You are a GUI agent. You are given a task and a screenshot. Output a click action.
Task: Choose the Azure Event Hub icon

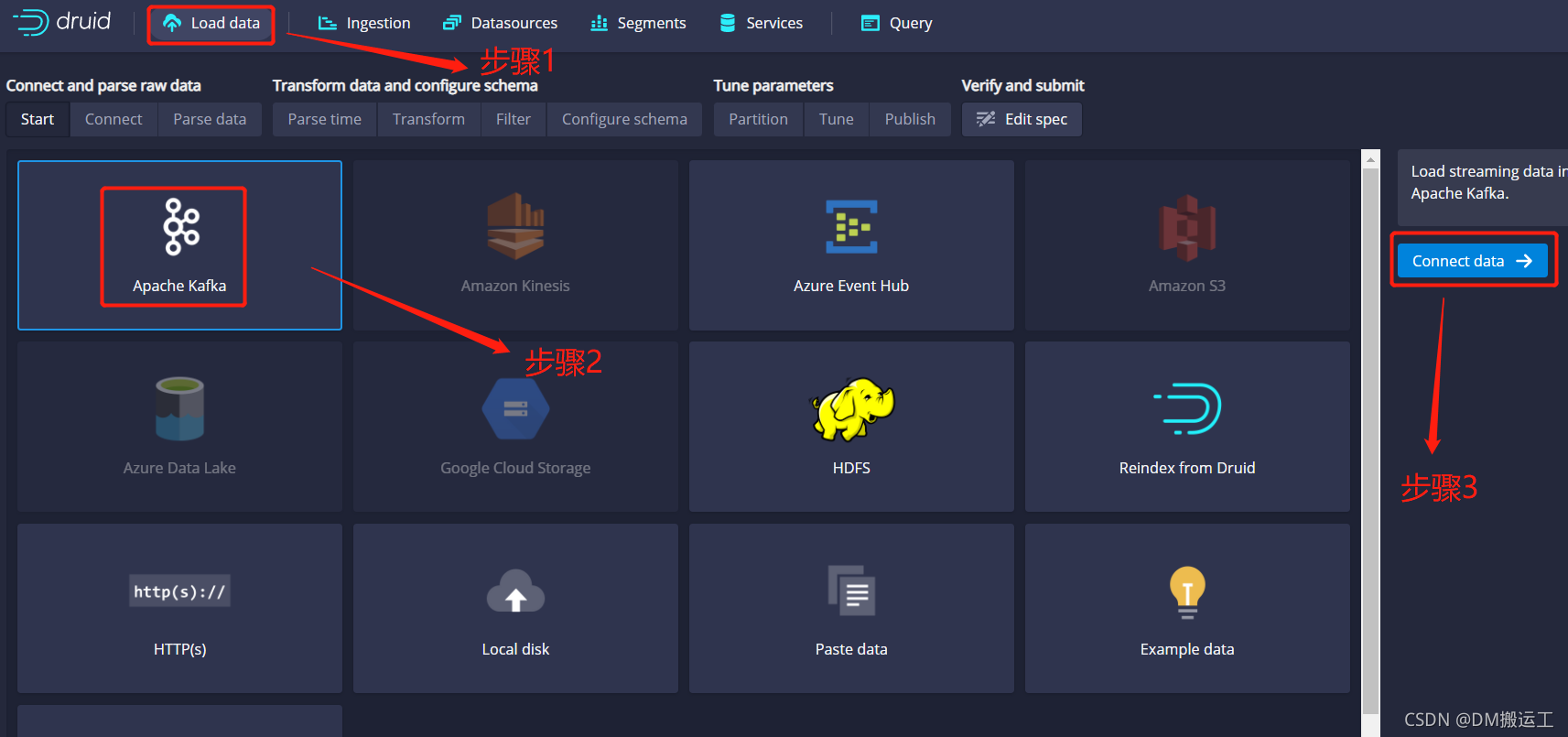pos(851,226)
